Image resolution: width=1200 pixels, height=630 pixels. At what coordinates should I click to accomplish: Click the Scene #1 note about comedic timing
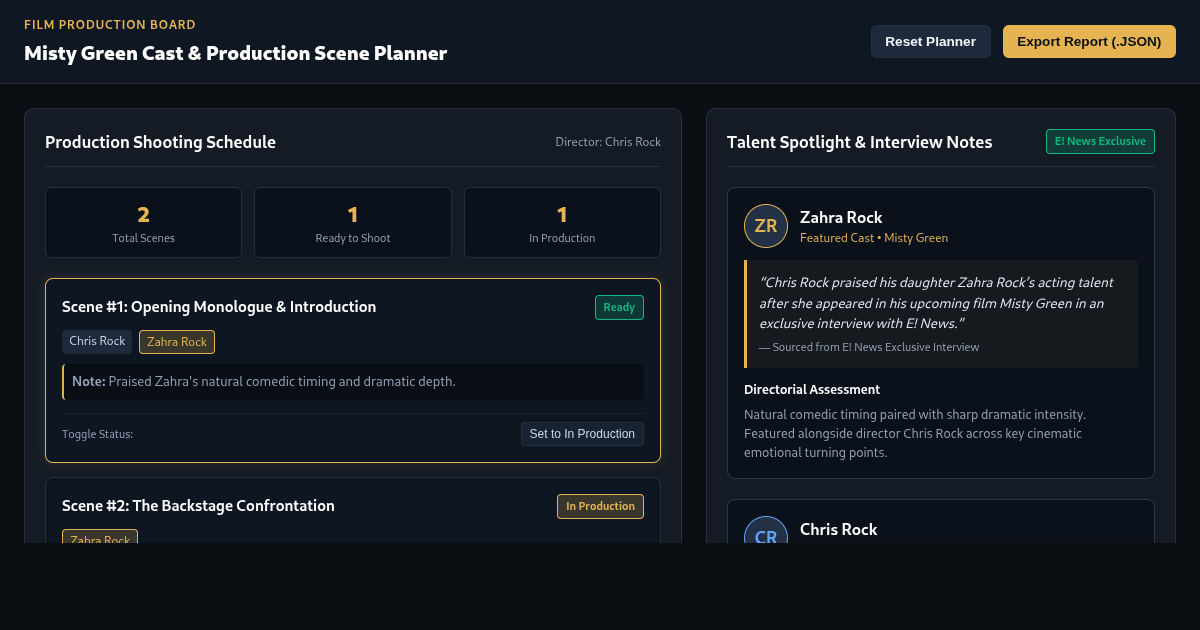coord(353,382)
